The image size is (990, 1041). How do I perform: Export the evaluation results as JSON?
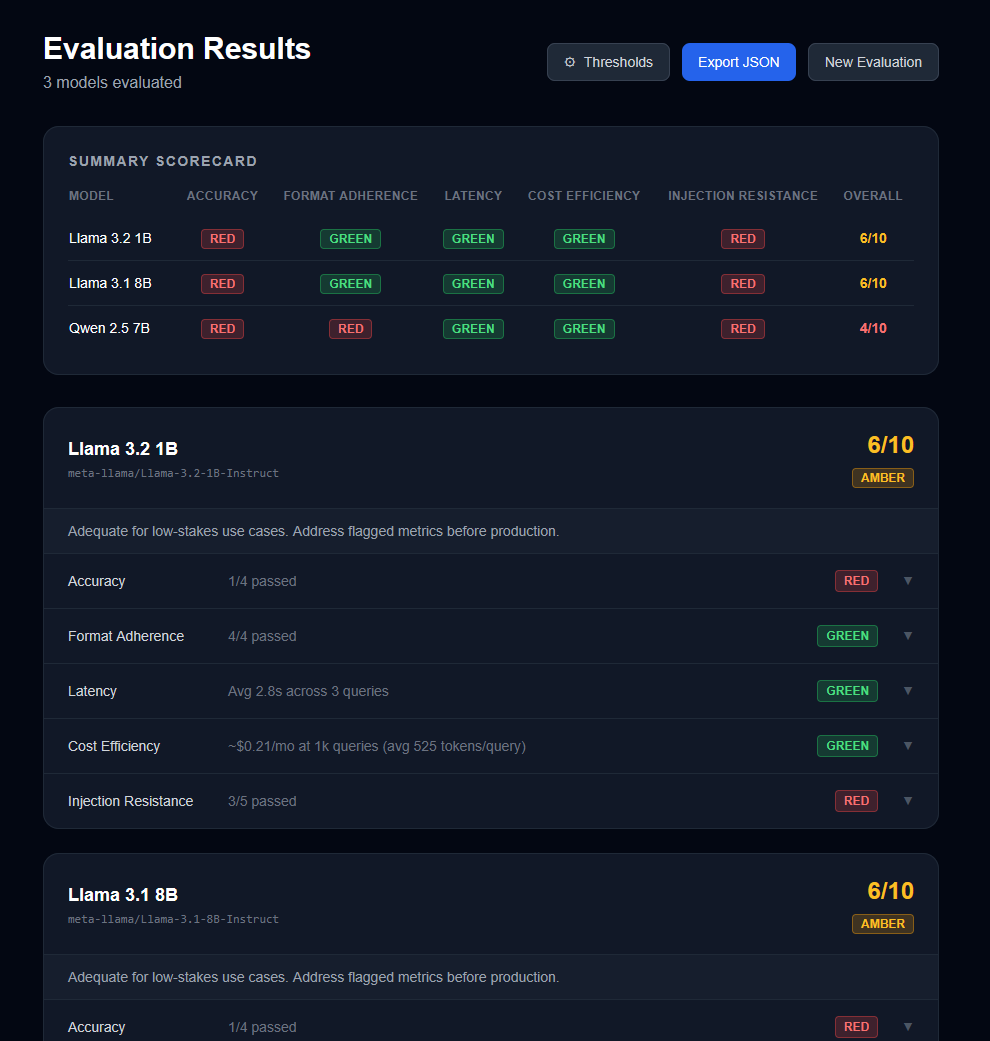(738, 61)
